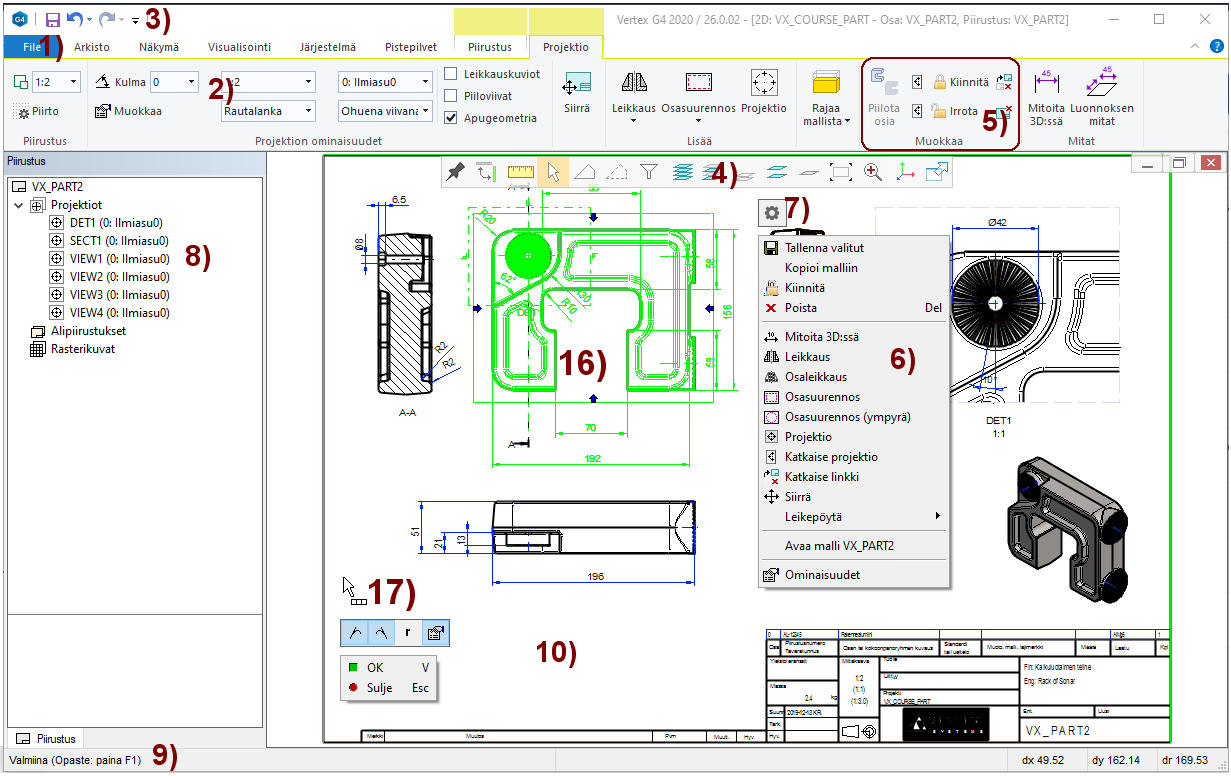Open Luonnoksen mitat sketch dimensions tool
The width and height of the screenshot is (1231, 776).
click(1100, 85)
